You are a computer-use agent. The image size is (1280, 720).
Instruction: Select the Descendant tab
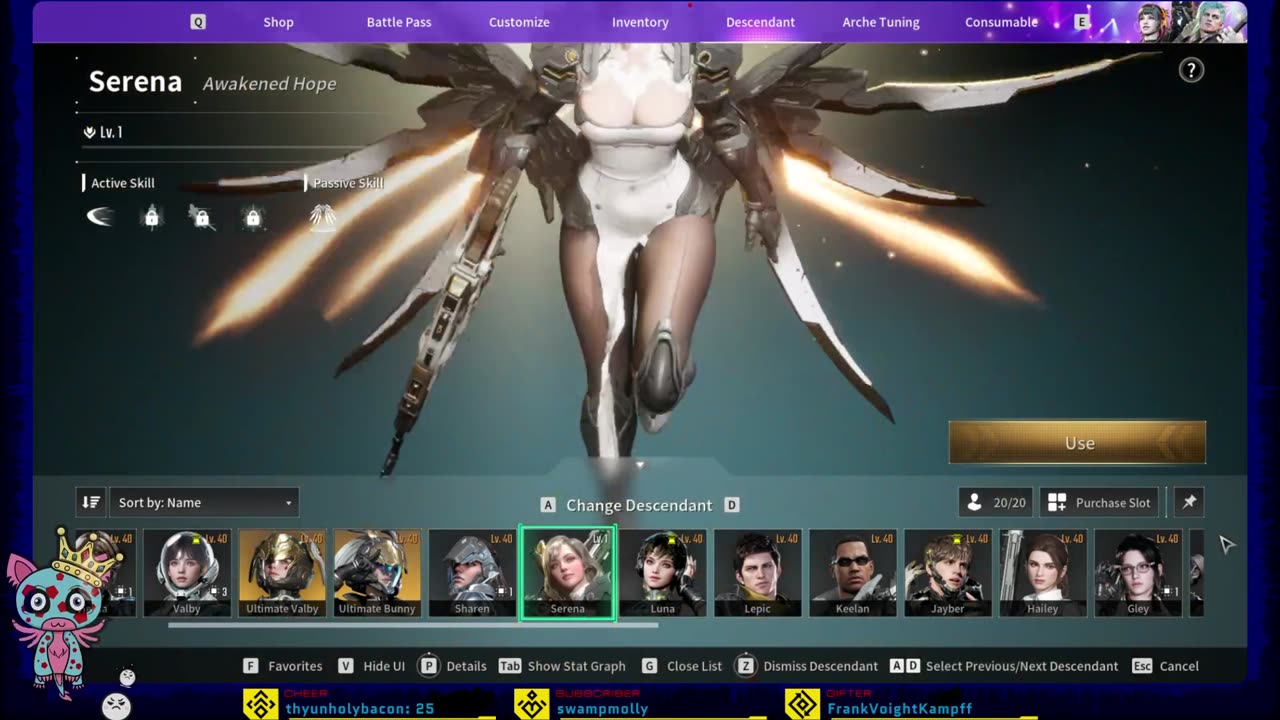click(x=760, y=22)
